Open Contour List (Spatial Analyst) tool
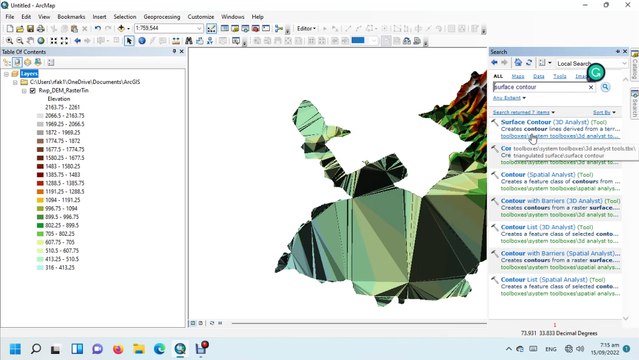Viewport: 639px width, 360px height. 553,280
